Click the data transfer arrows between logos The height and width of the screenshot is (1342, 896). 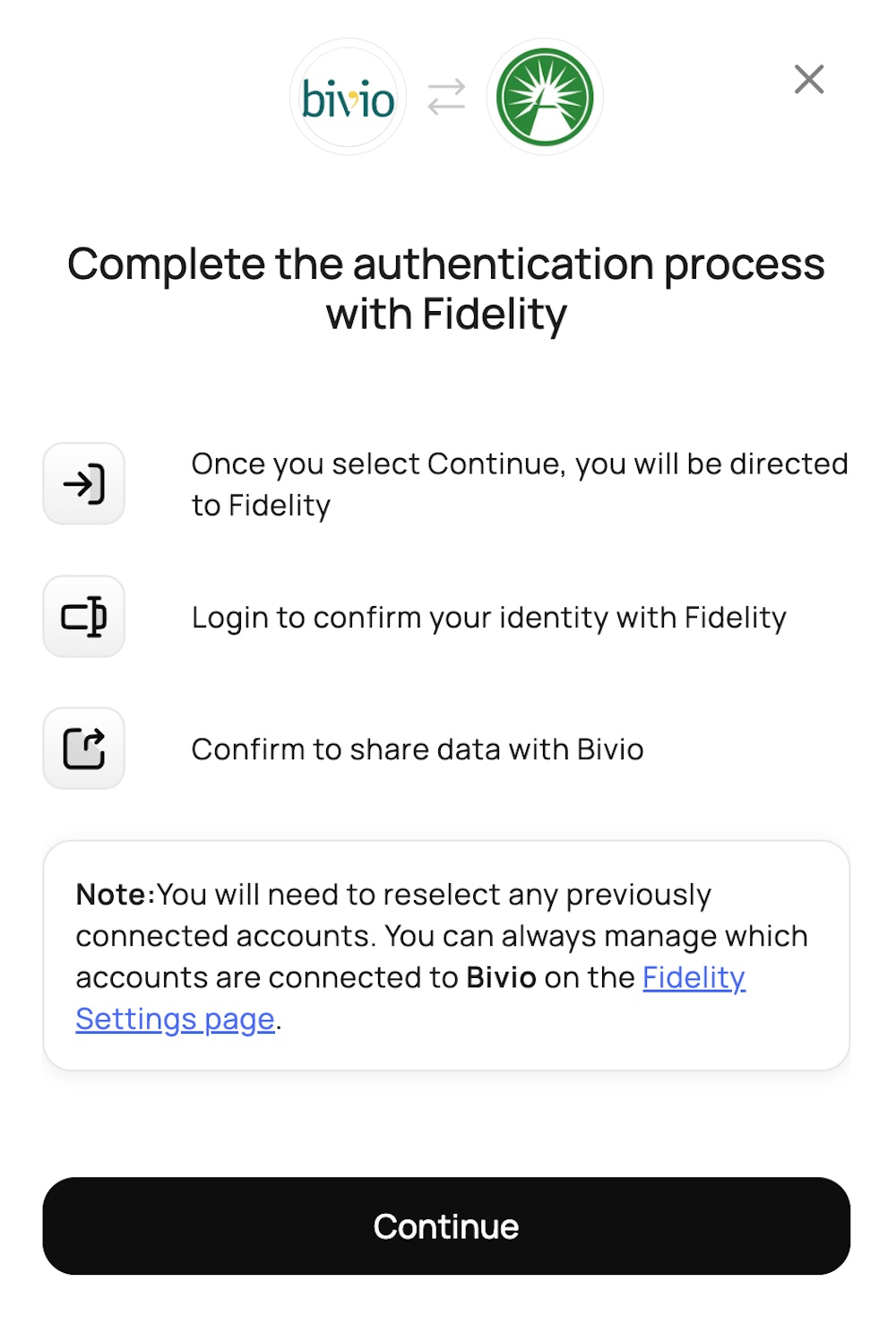tap(446, 96)
